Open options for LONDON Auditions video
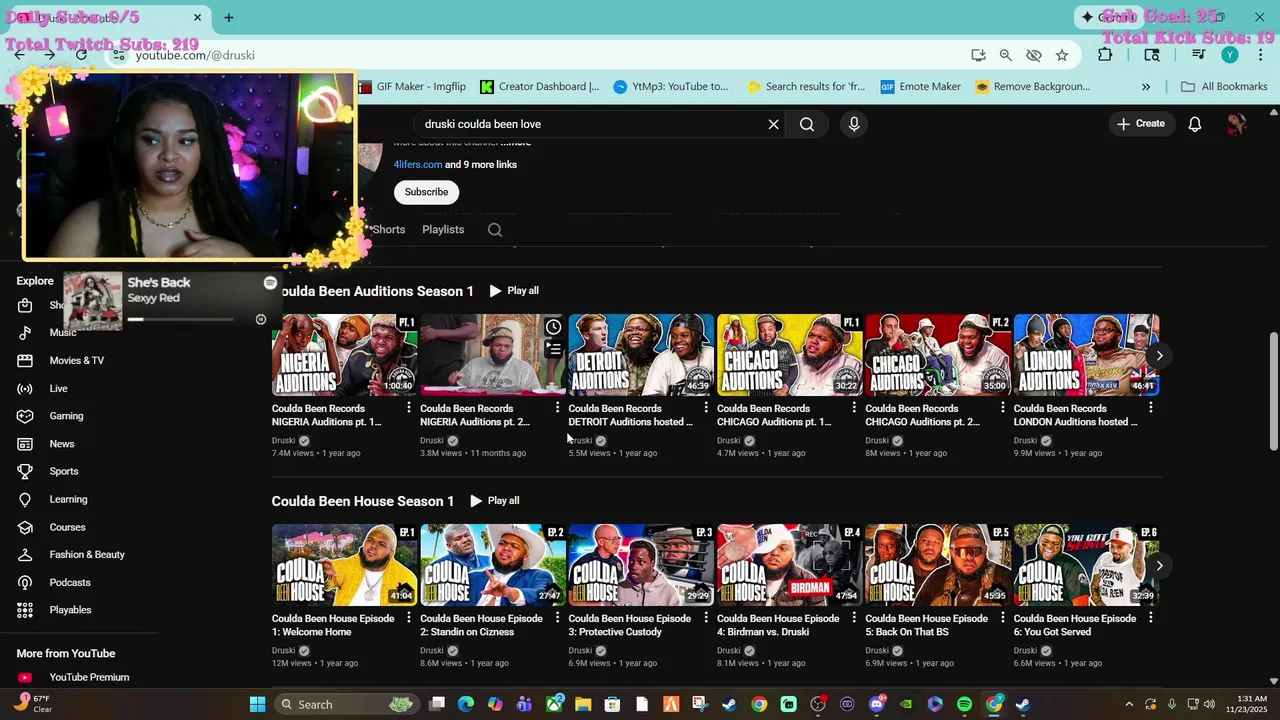The image size is (1280, 720). [1151, 408]
